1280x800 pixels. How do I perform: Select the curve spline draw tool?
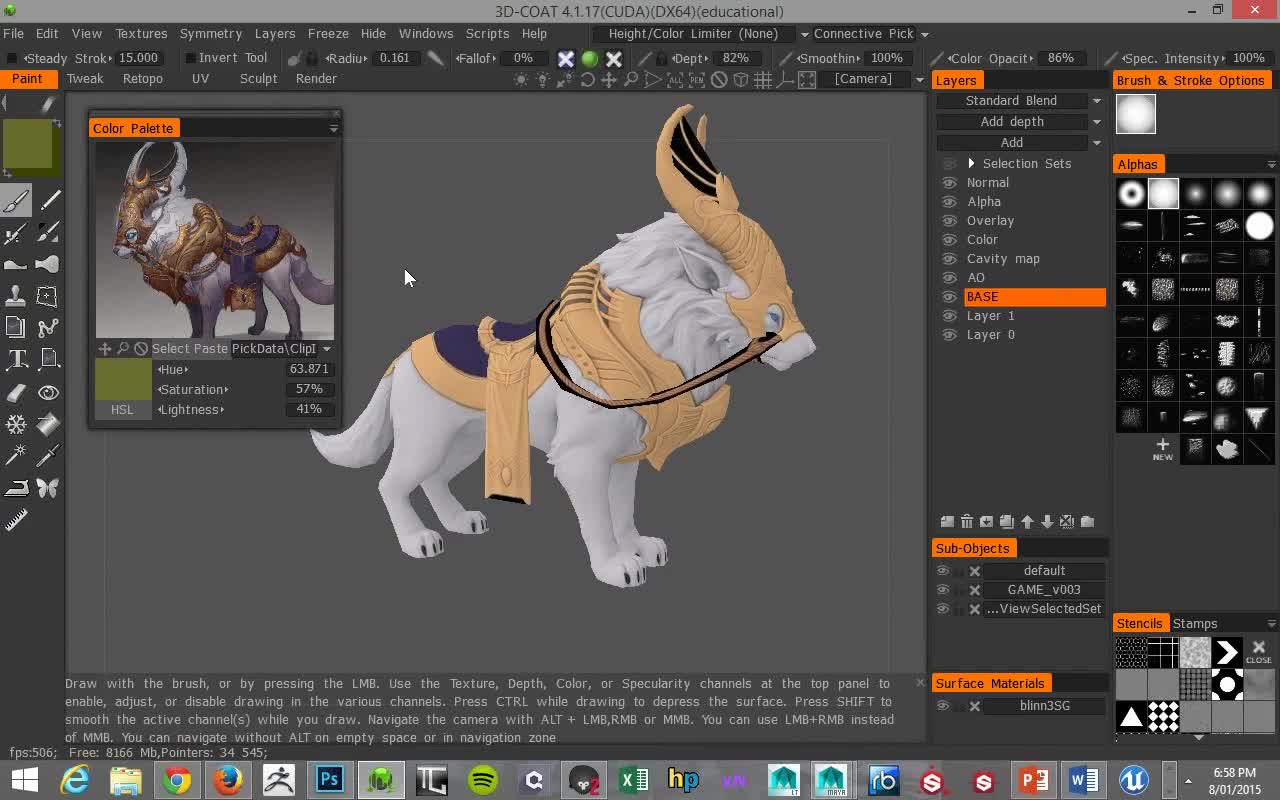[x=48, y=328]
